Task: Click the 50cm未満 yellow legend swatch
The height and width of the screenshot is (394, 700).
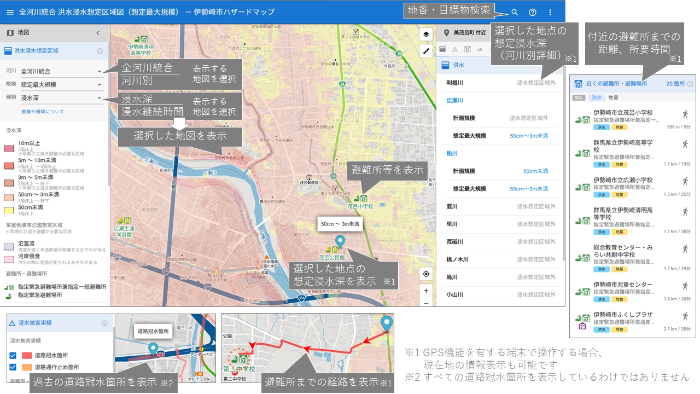Action: tap(9, 210)
